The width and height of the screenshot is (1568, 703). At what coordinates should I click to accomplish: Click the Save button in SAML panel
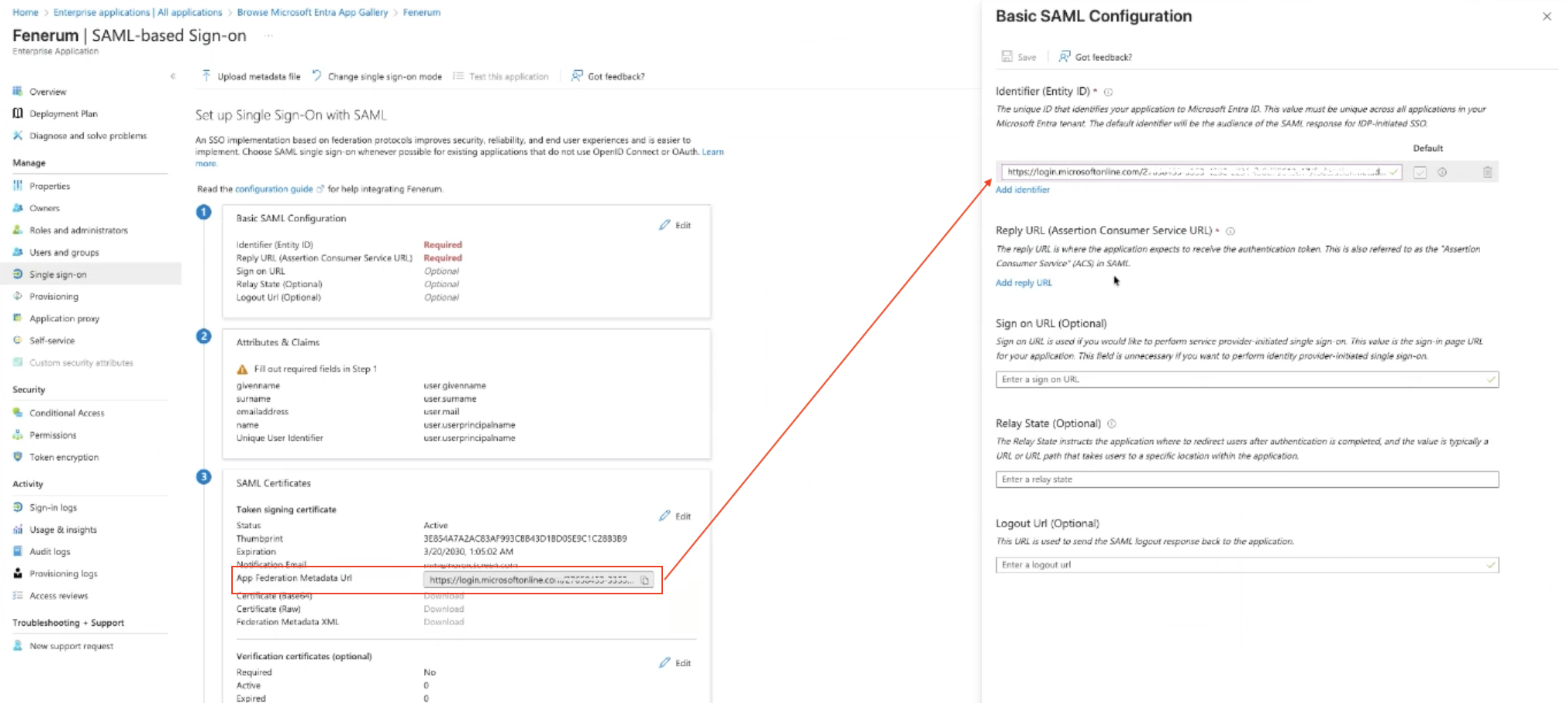(1019, 57)
